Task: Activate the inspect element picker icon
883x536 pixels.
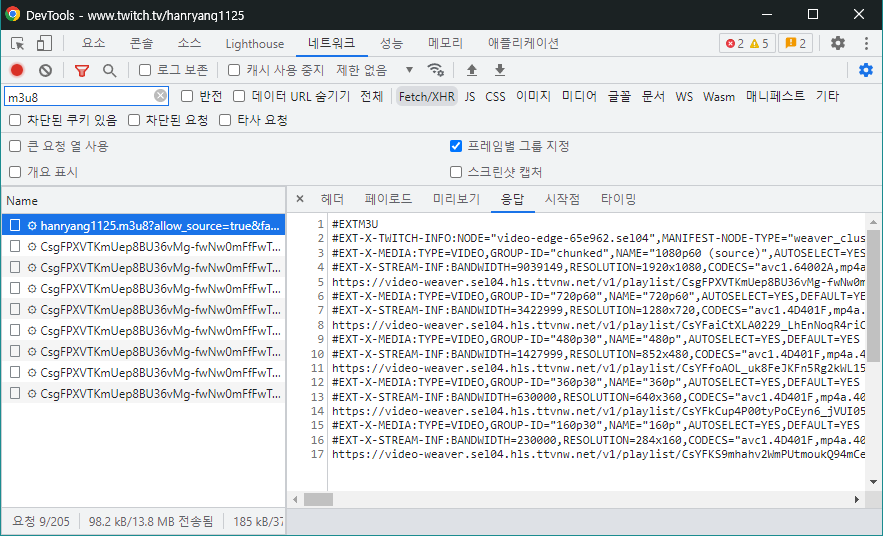Action: 17,43
